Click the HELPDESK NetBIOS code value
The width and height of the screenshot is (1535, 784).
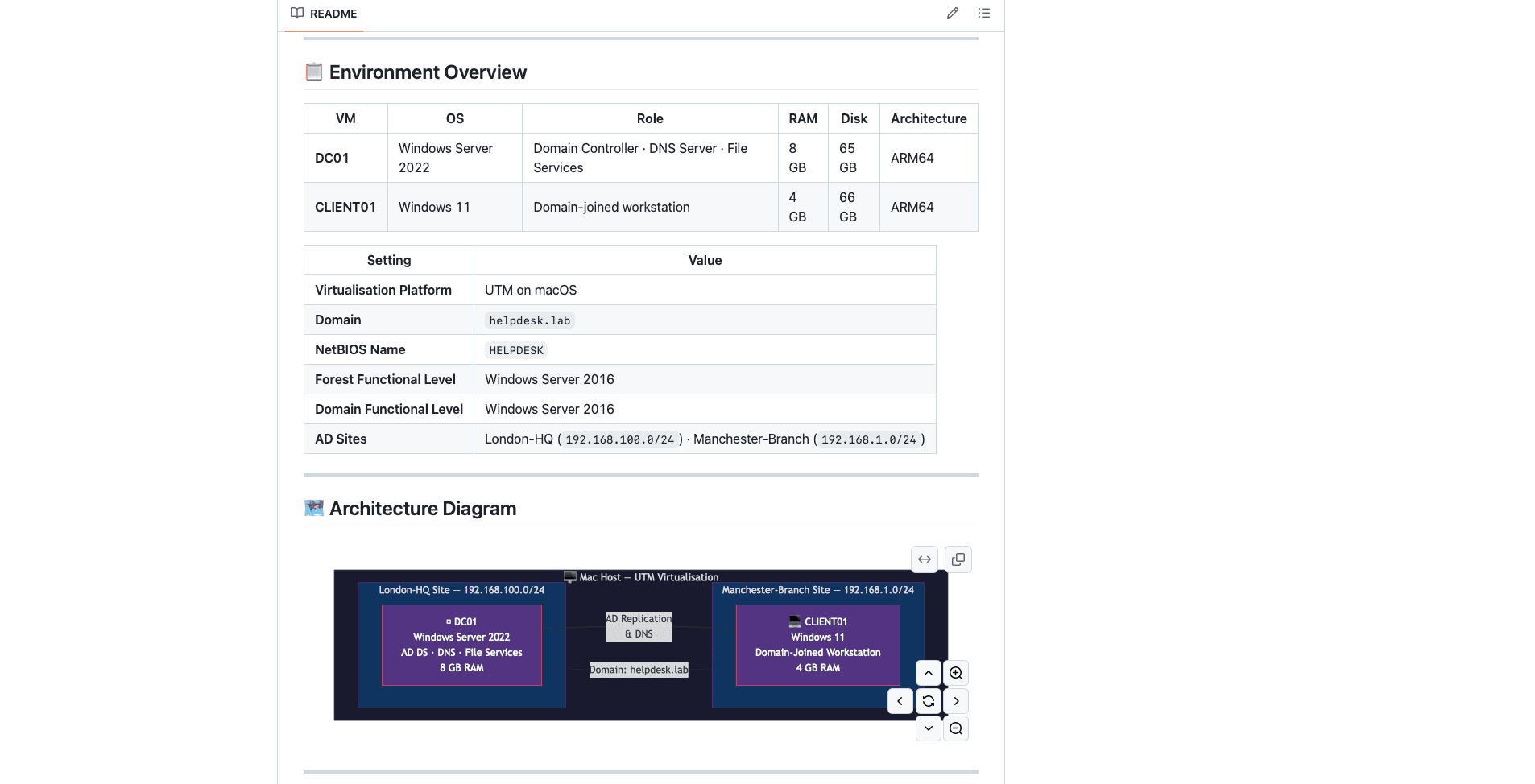click(516, 350)
